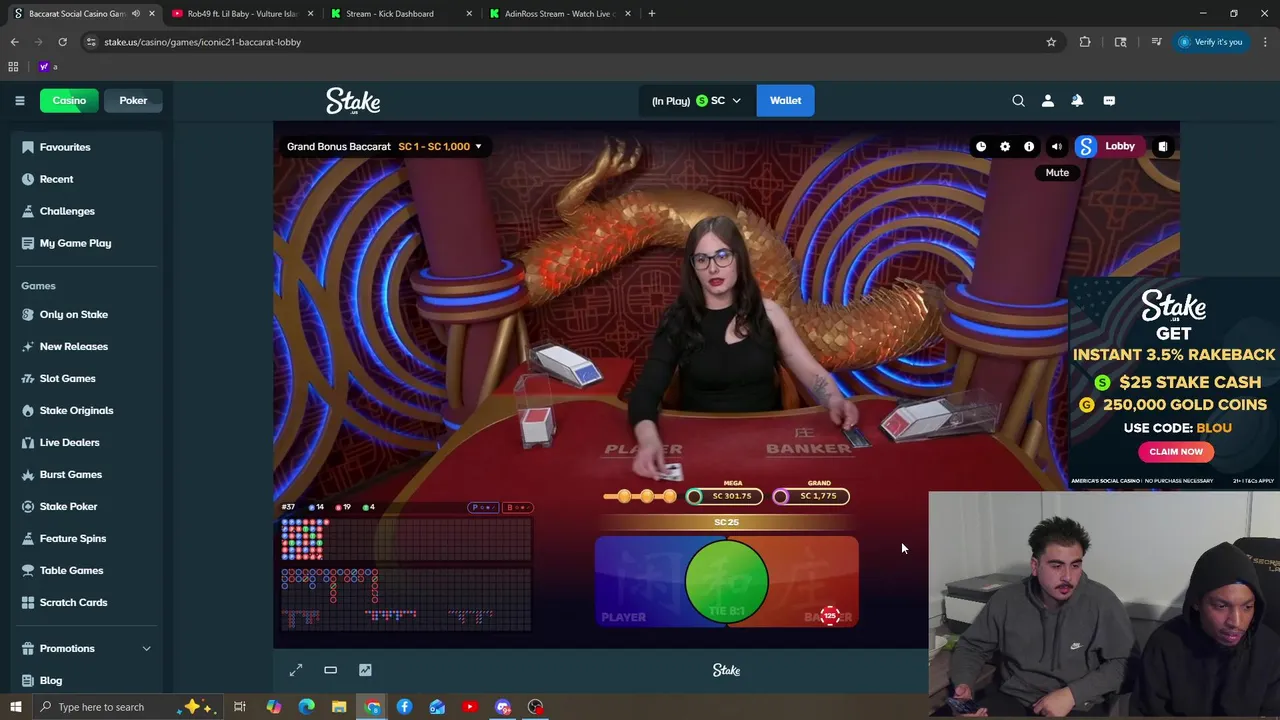The image size is (1280, 720).
Task: Open the Wallet
Action: 785,100
